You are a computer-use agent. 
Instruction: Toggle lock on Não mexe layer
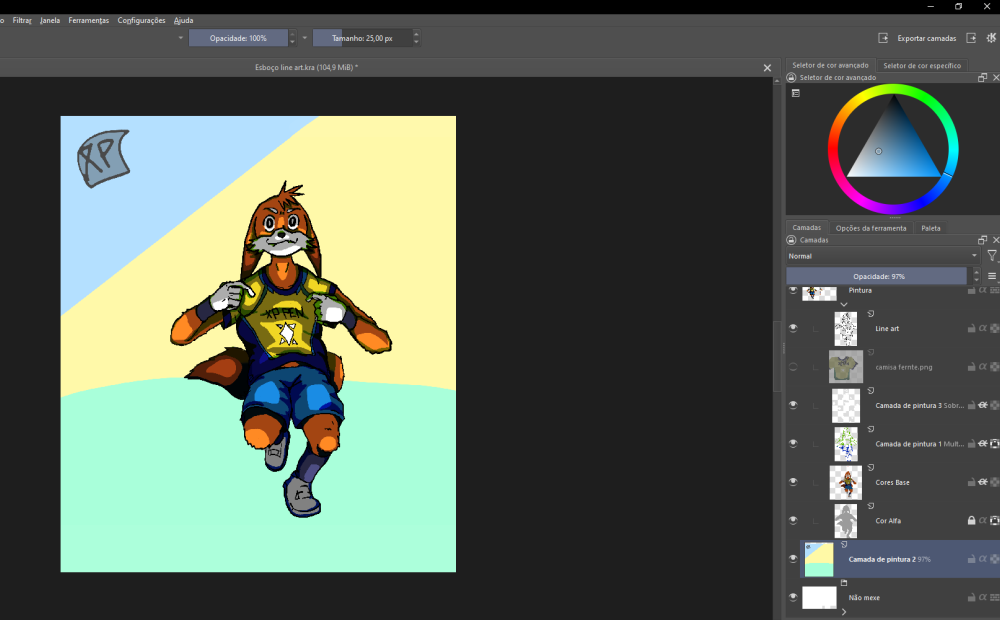[x=971, y=598]
